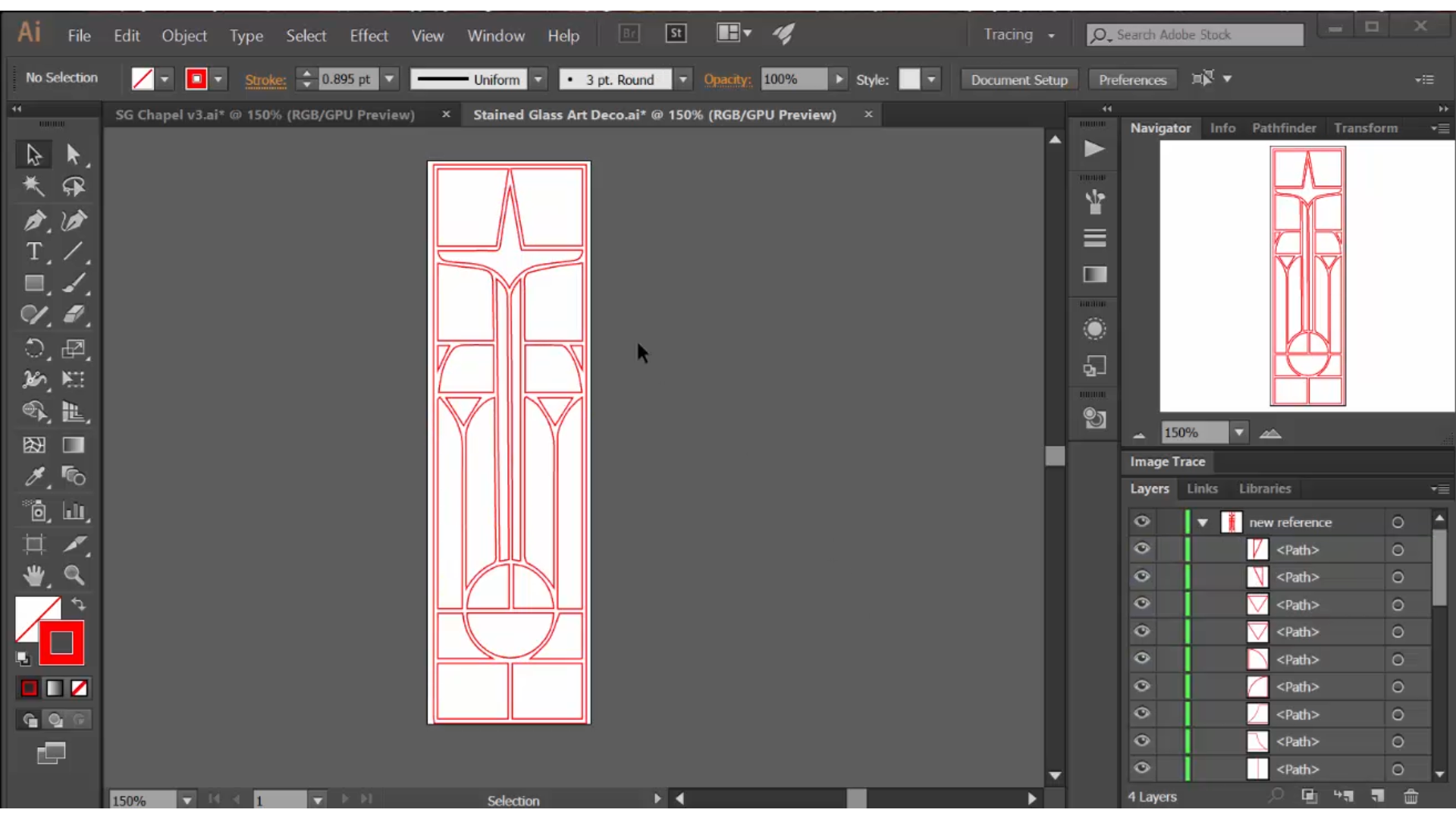This screenshot has width=1456, height=819.
Task: Toggle visibility of the topmost Path layer
Action: [1143, 549]
